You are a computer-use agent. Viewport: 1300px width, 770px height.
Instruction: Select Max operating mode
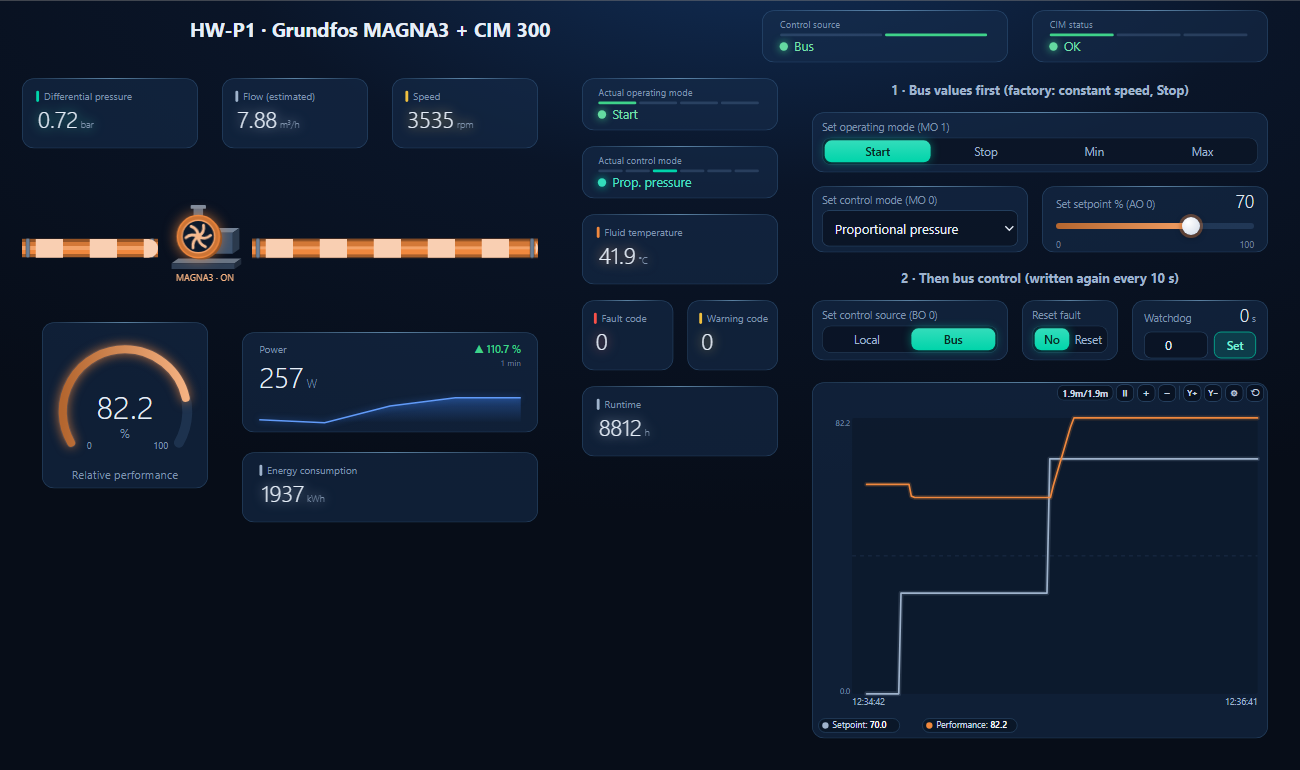pyautogui.click(x=1202, y=152)
